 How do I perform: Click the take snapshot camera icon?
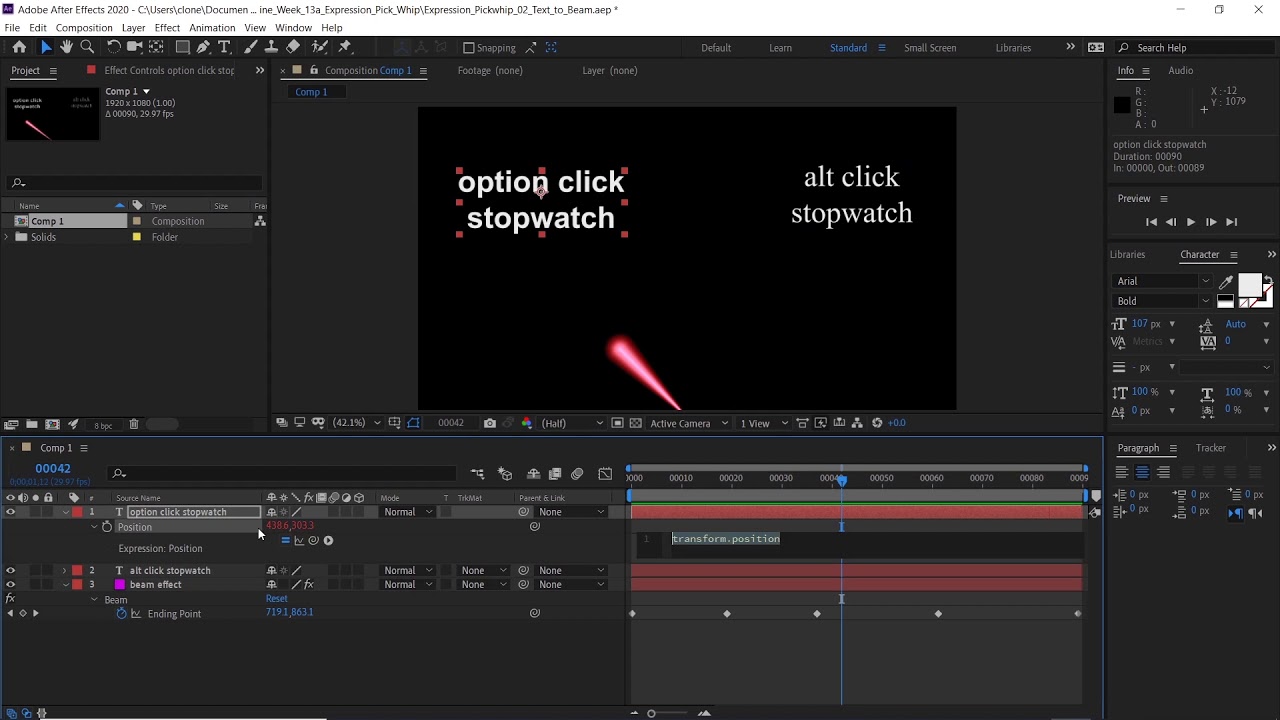click(489, 423)
